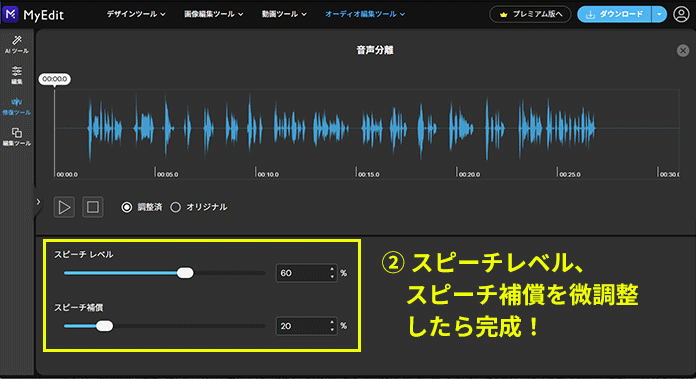Stop audio playback
Screen dimensions: 696x379
tap(93, 207)
